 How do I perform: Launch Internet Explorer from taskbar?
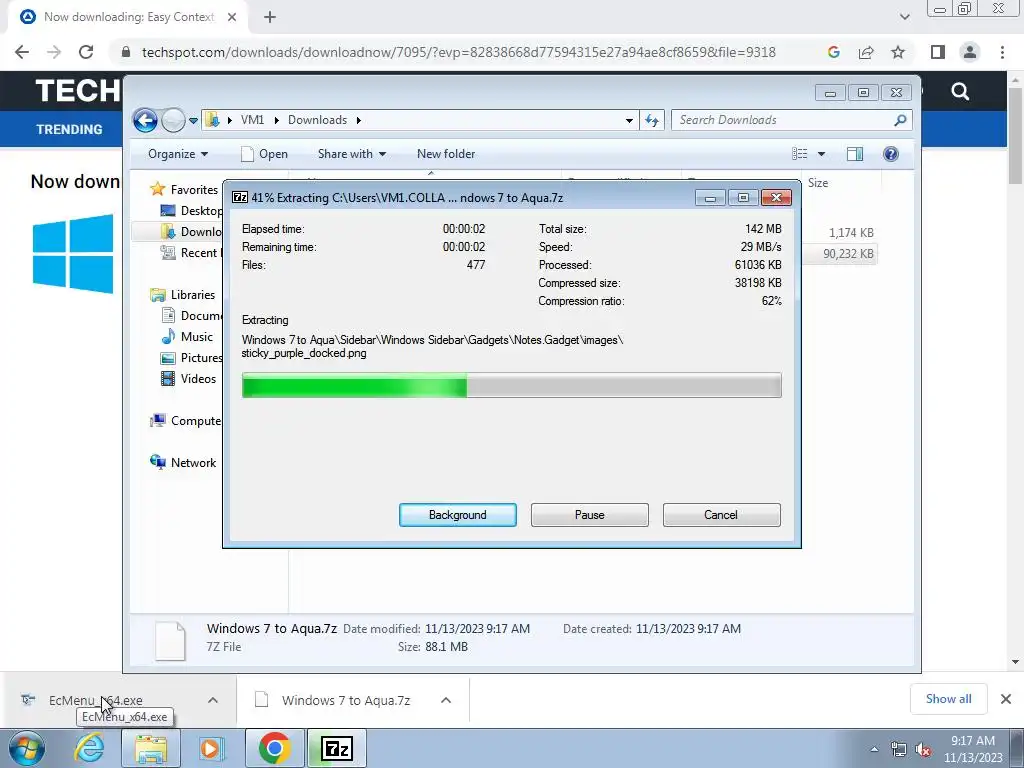pos(89,749)
